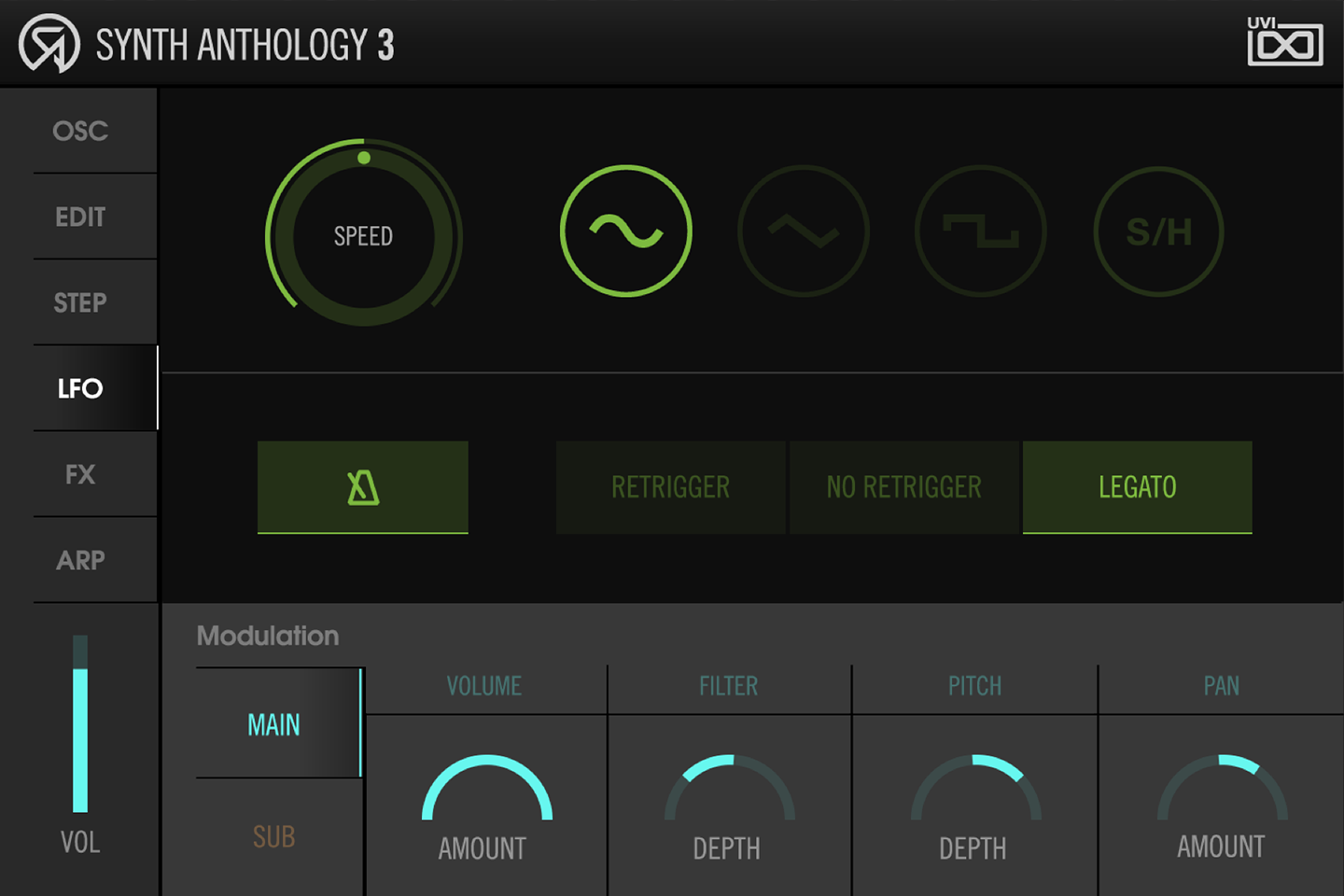Switch to the Sub modulation tab
Screen dimensions: 1344x896
point(273,838)
